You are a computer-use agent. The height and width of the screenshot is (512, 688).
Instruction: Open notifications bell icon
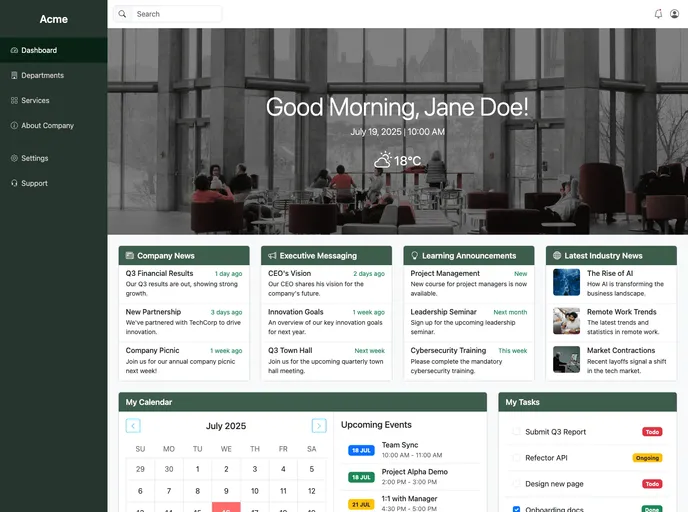tap(658, 14)
